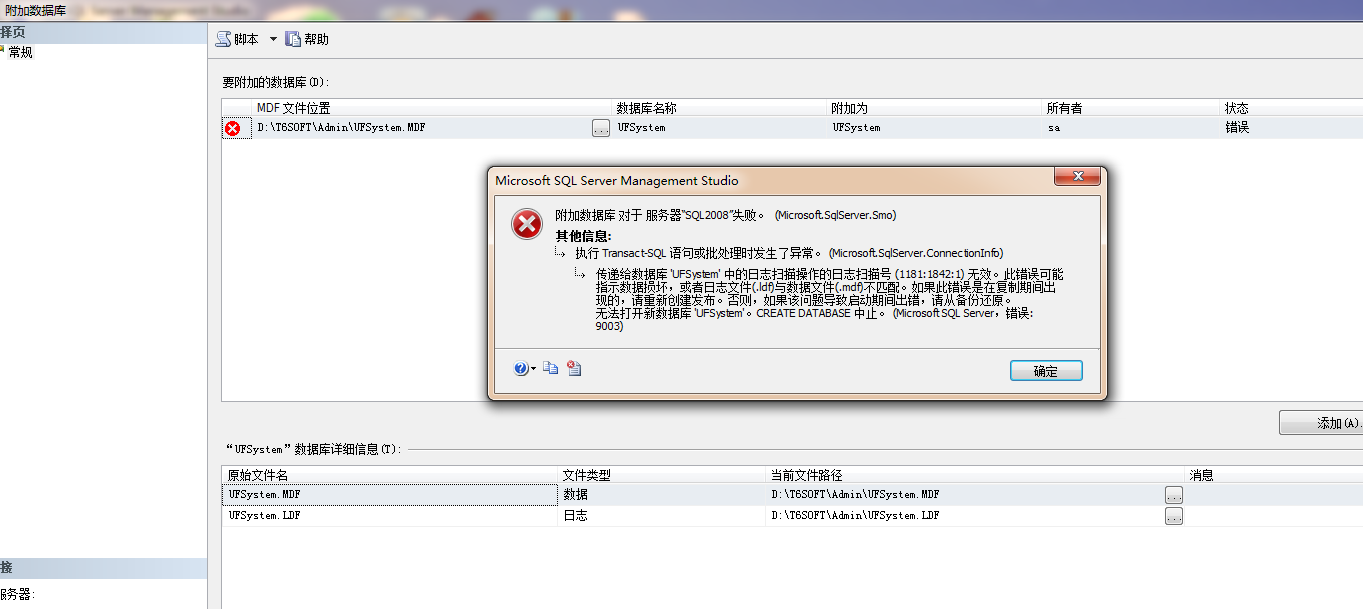Show the technical details icon in the error dialog
The height and width of the screenshot is (609, 1363).
(x=574, y=368)
